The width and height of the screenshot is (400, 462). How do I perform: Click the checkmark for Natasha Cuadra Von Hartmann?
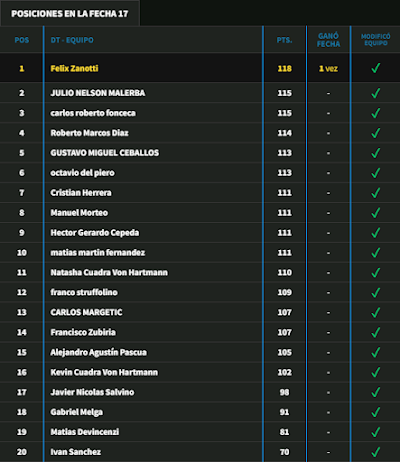click(x=376, y=272)
